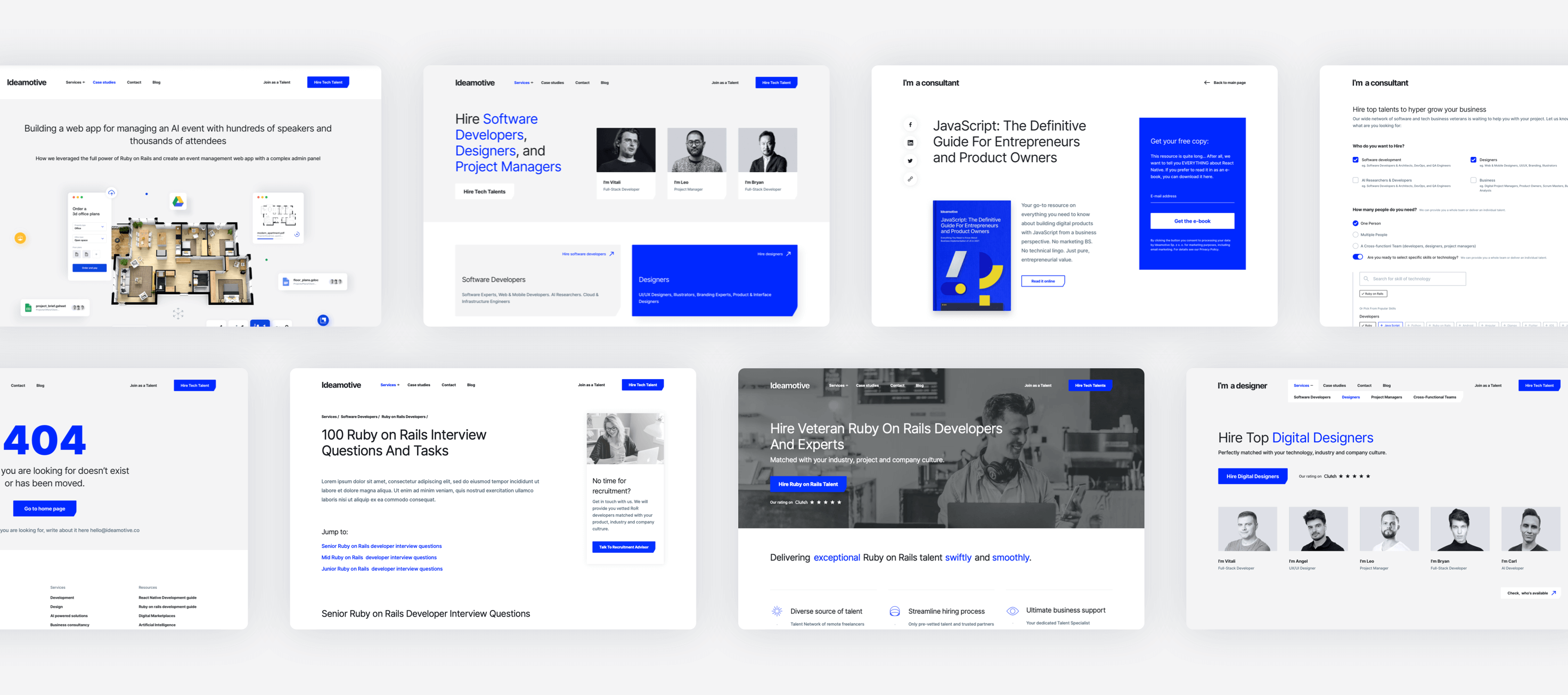The width and height of the screenshot is (1568, 695).
Task: Enable the One Person radio button option
Action: click(1356, 222)
